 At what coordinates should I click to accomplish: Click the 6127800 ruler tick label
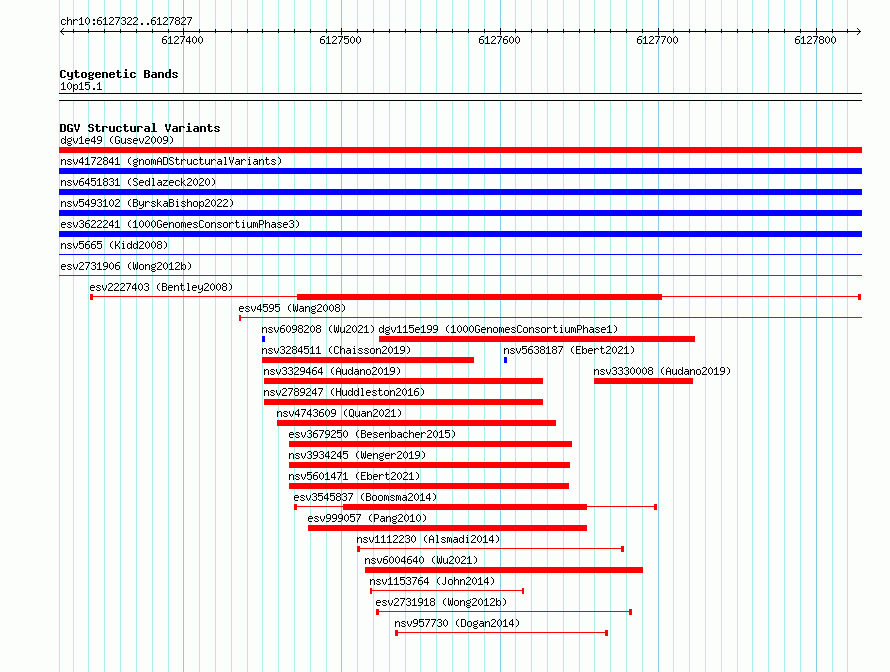[x=815, y=40]
